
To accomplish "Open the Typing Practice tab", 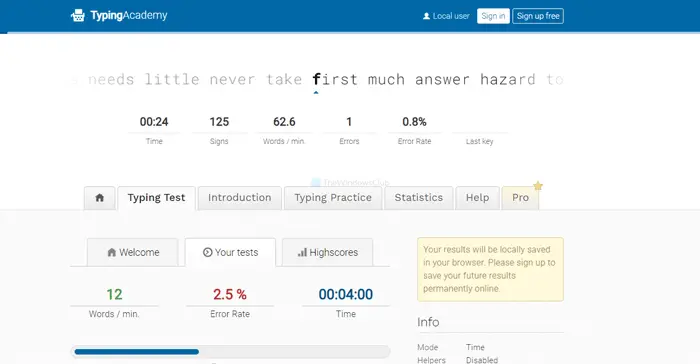I will pos(333,198).
